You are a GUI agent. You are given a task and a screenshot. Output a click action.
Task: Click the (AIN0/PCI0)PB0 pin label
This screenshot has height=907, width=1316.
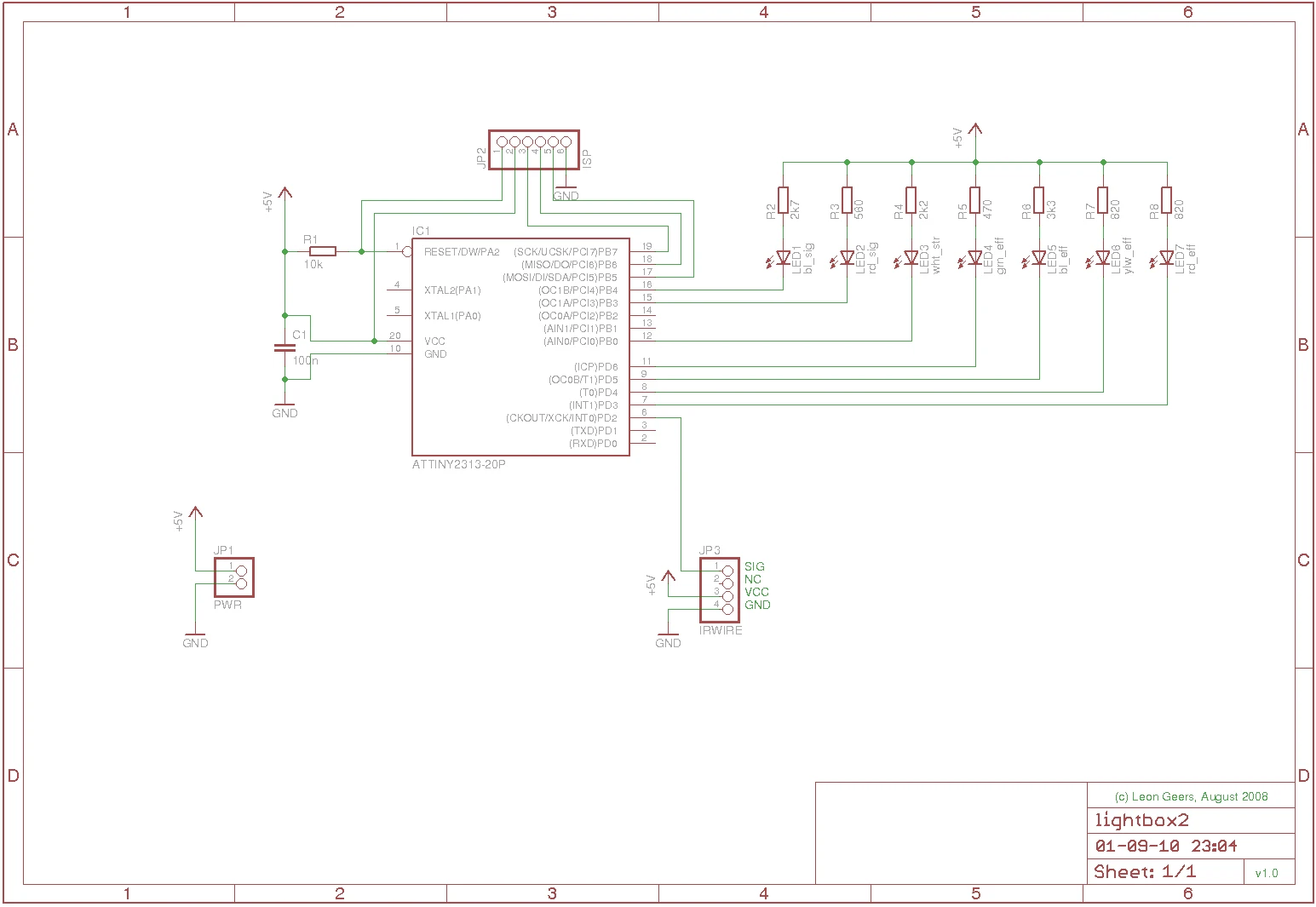pos(581,342)
